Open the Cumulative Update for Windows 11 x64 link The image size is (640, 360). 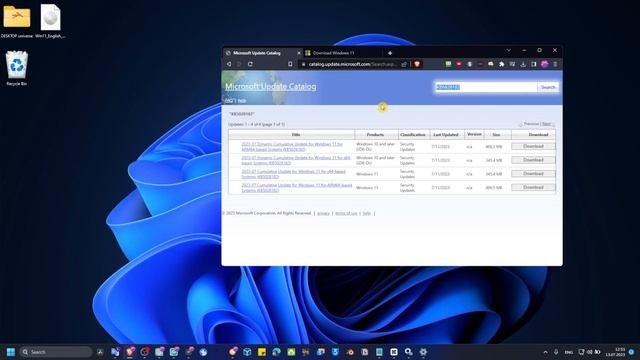[x=293, y=174]
